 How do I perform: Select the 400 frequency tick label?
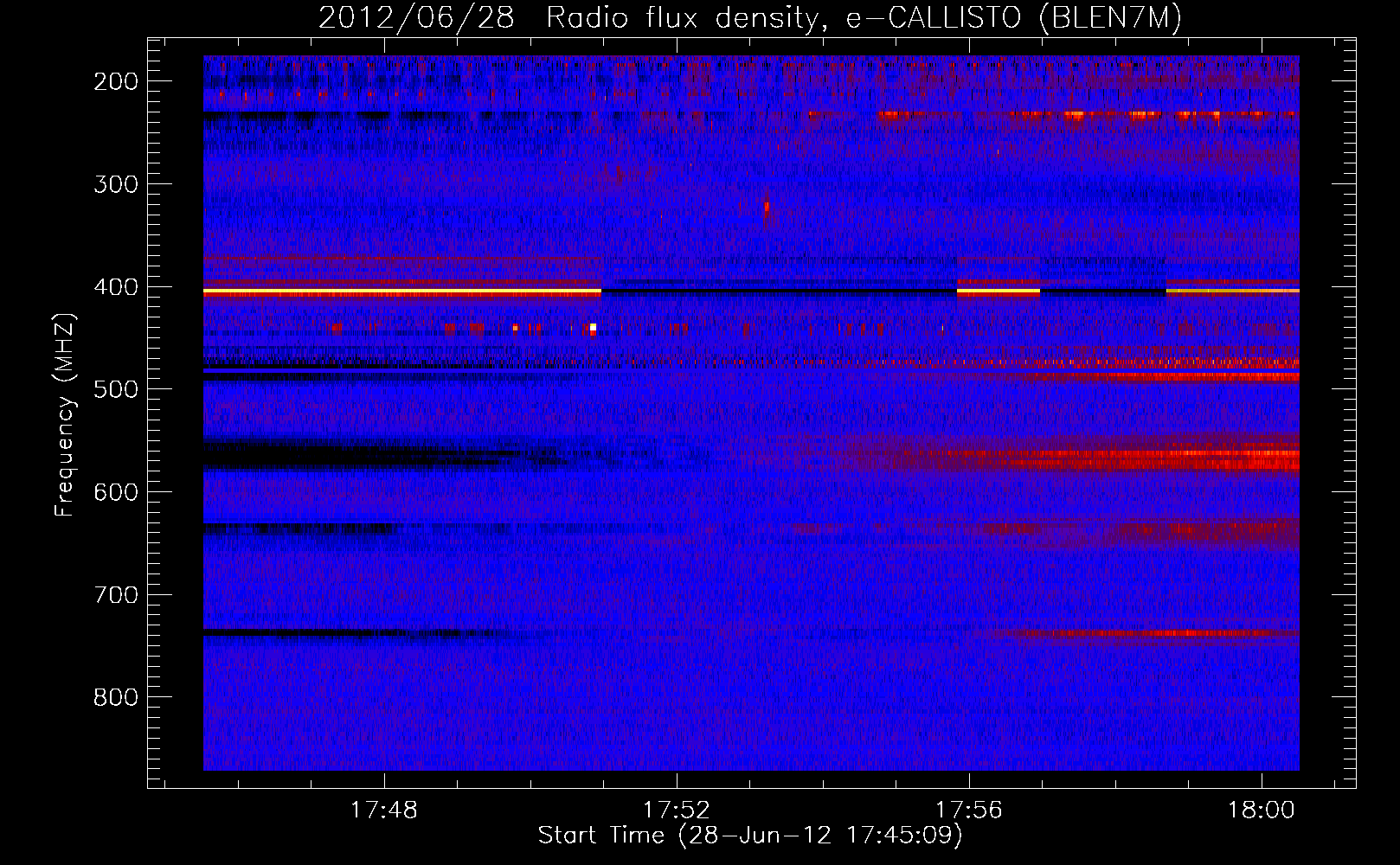pos(116,287)
